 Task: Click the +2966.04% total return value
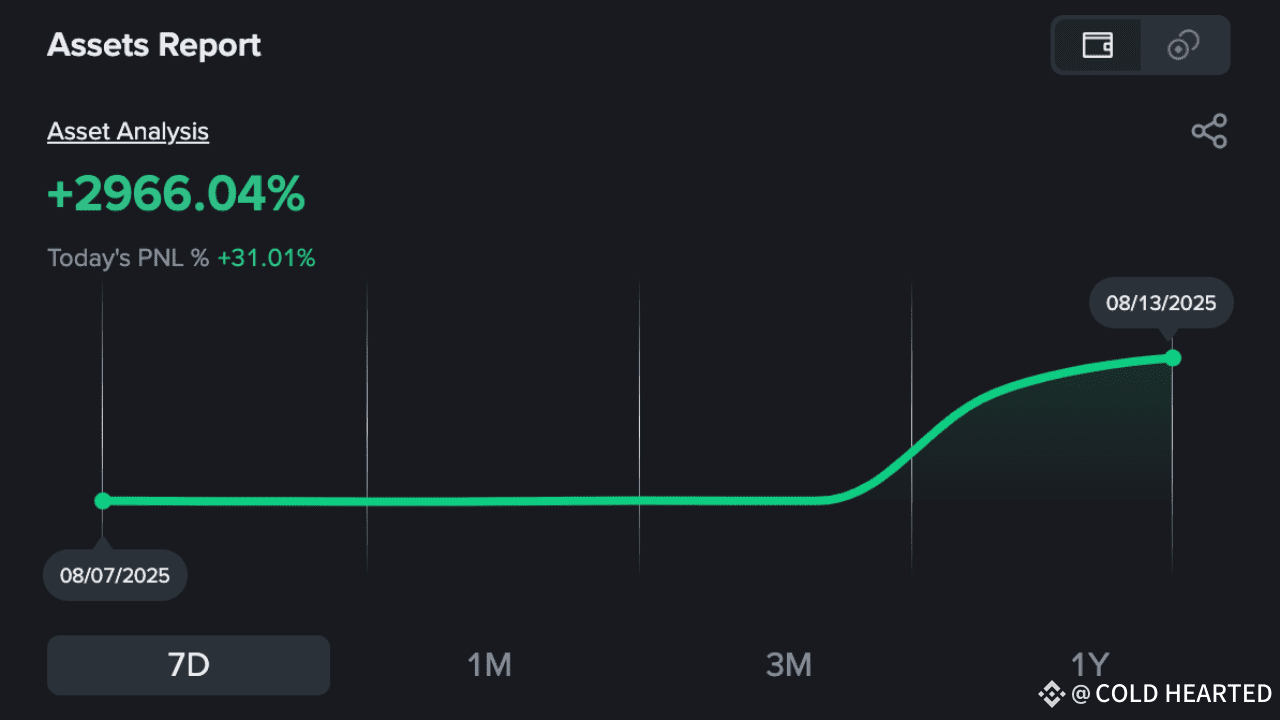(x=176, y=194)
